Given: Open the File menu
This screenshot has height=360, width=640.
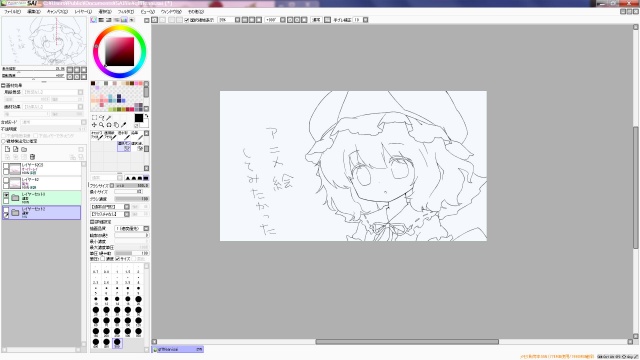Looking at the screenshot, I should (x=12, y=12).
